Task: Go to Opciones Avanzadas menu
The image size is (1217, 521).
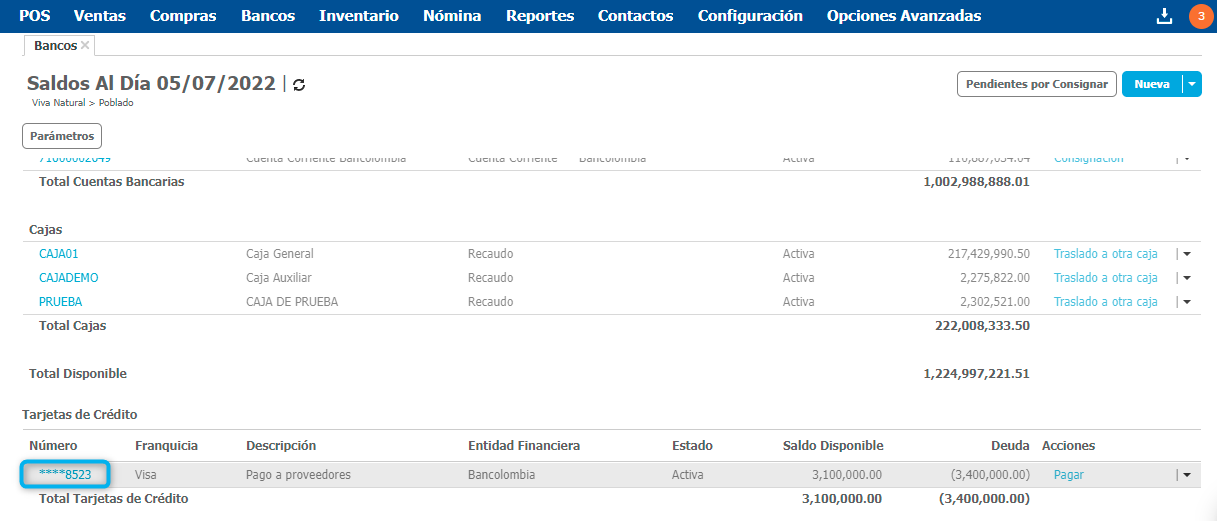Action: (903, 16)
